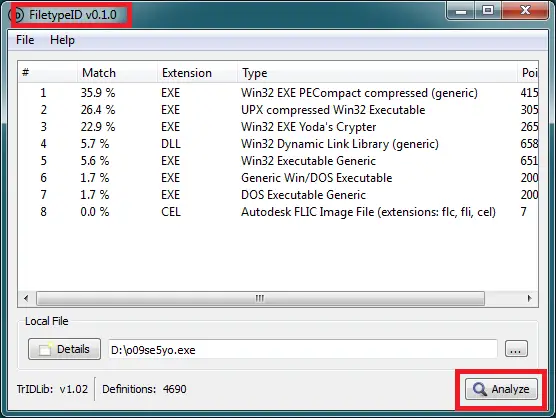Click the notepad icon on Details button
Screen dimensions: 556x418
45,349
